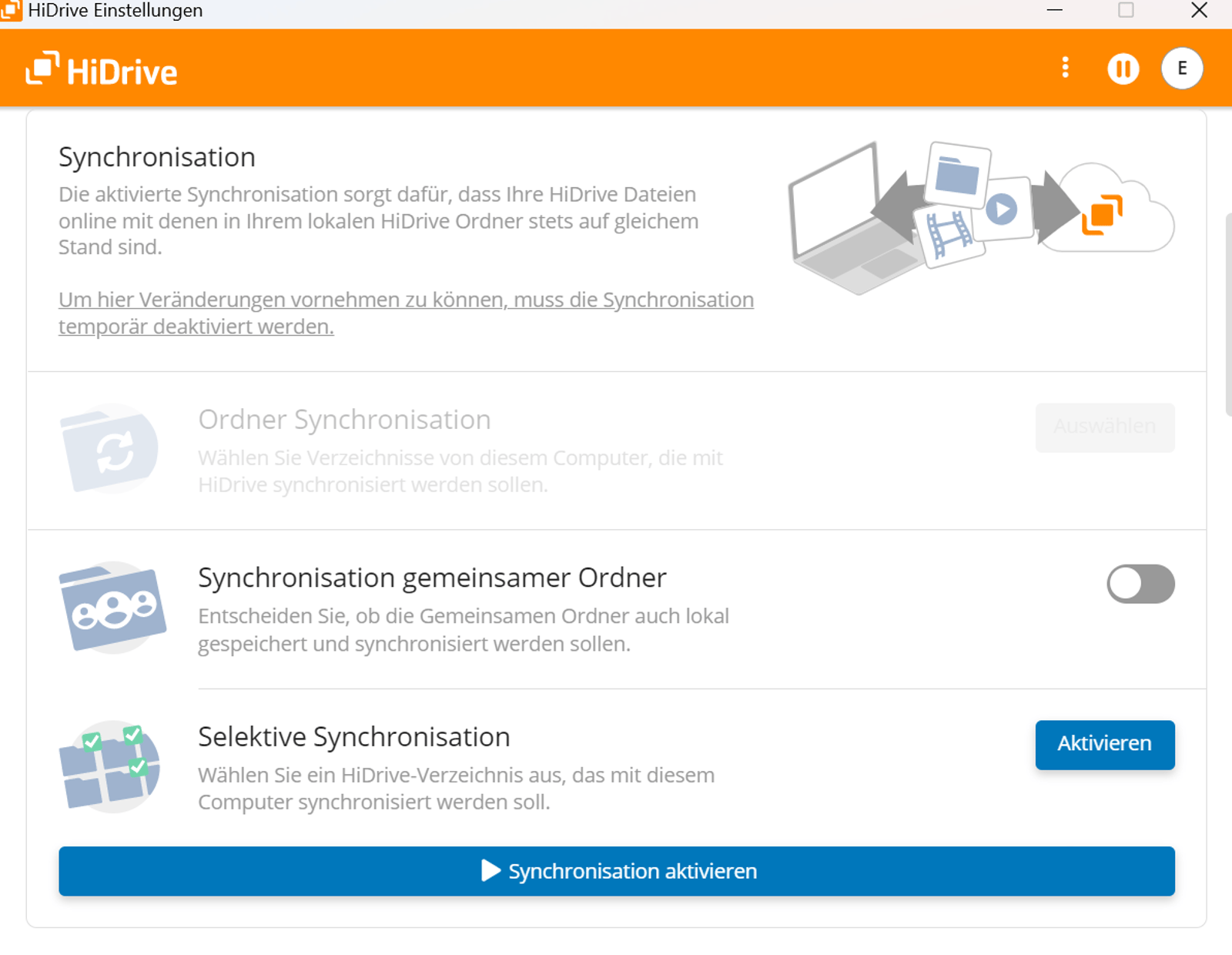Open the three-dot overflow menu
This screenshot has width=1232, height=955.
click(x=1066, y=69)
